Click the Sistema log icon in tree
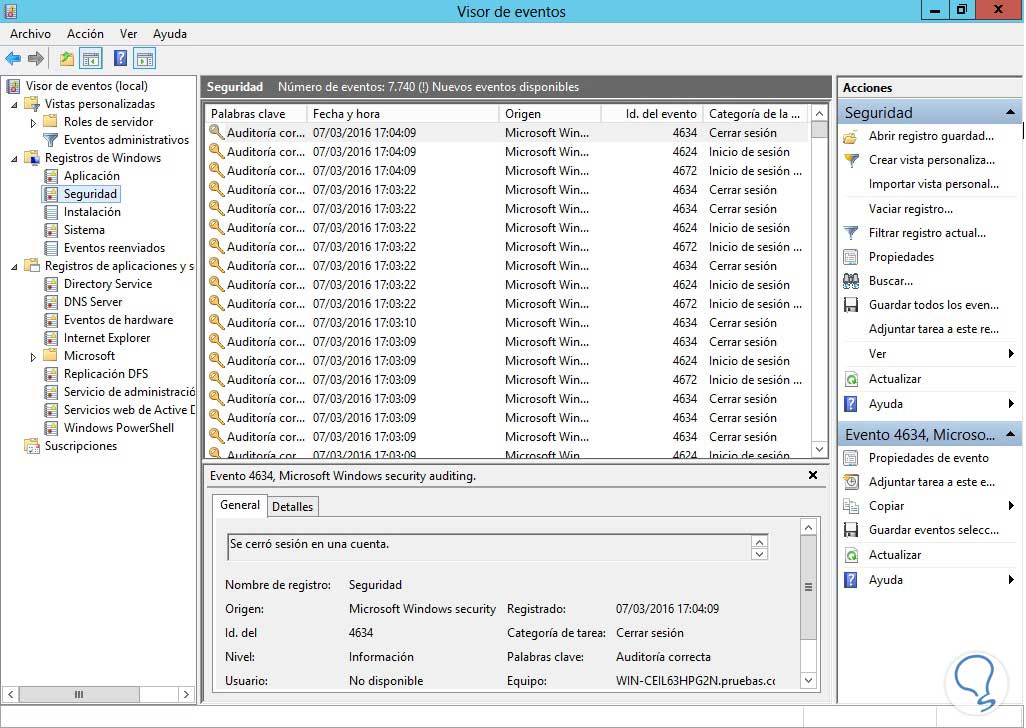This screenshot has width=1026, height=728. click(51, 230)
